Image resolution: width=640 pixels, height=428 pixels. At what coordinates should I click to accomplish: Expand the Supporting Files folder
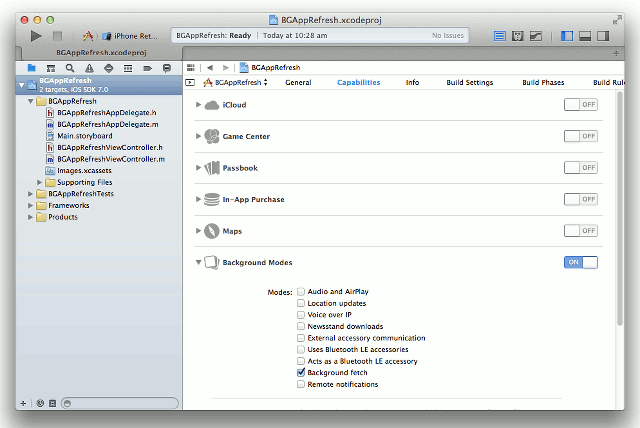point(40,182)
